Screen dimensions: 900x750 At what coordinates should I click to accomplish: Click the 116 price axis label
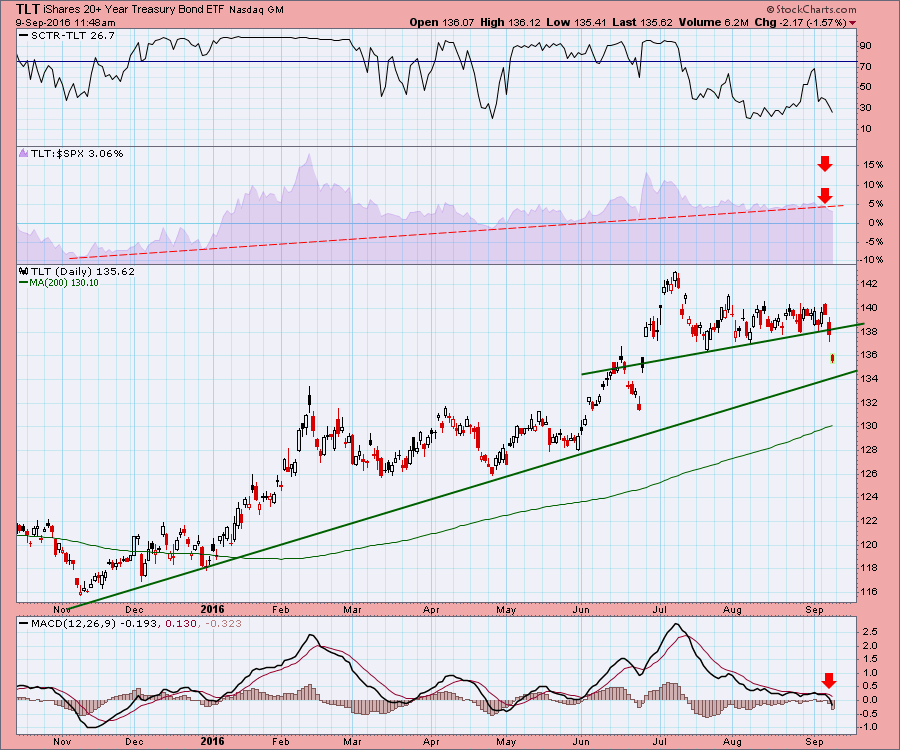coord(869,592)
